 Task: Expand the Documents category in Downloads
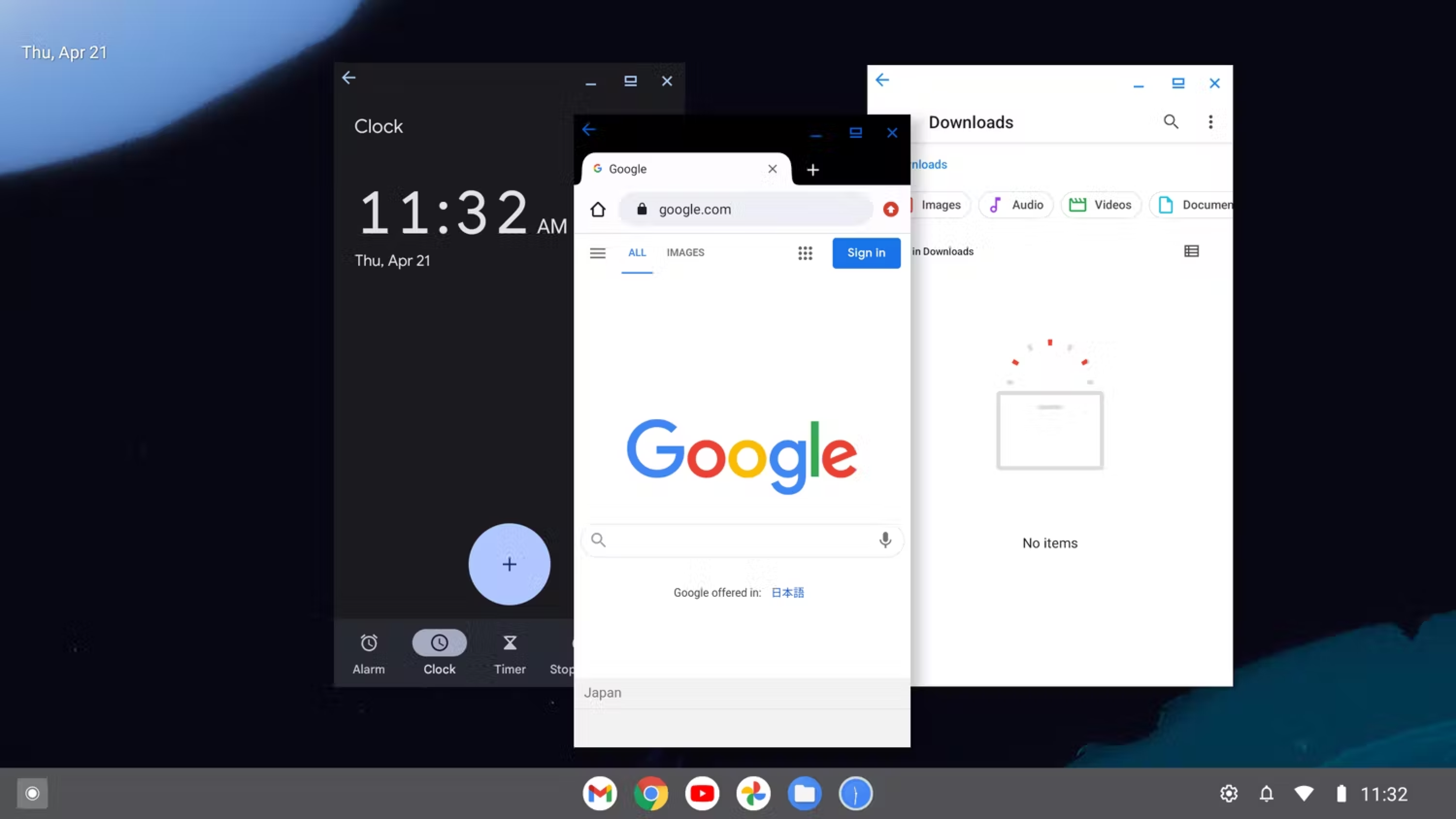(x=1197, y=204)
